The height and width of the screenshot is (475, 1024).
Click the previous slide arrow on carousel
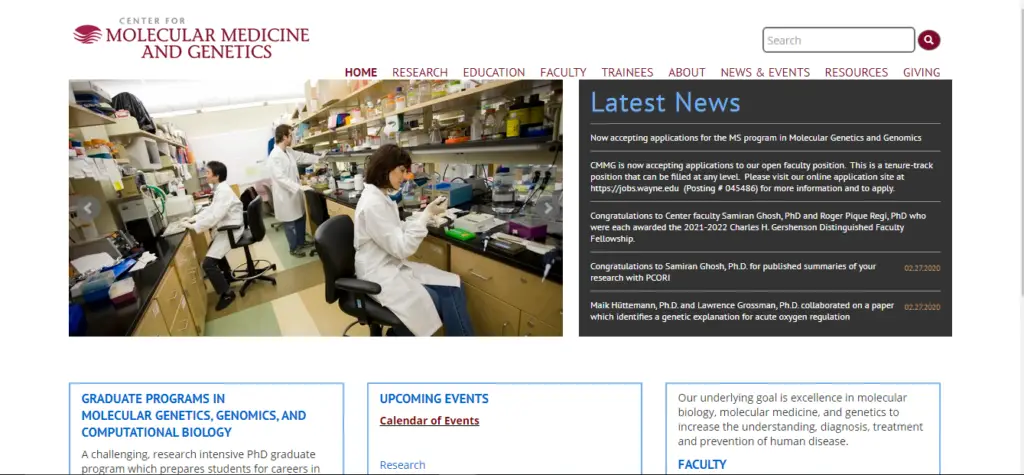click(87, 208)
